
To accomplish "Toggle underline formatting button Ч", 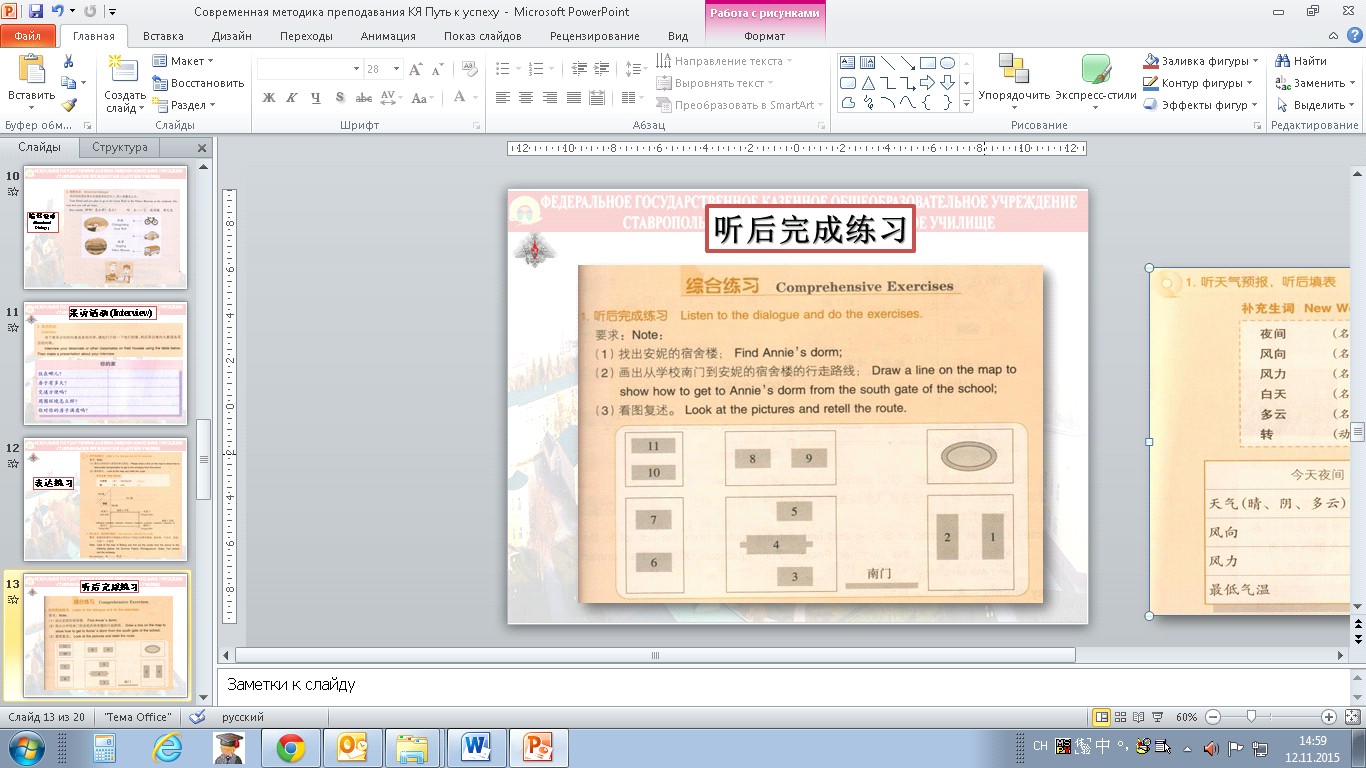I will click(x=316, y=98).
